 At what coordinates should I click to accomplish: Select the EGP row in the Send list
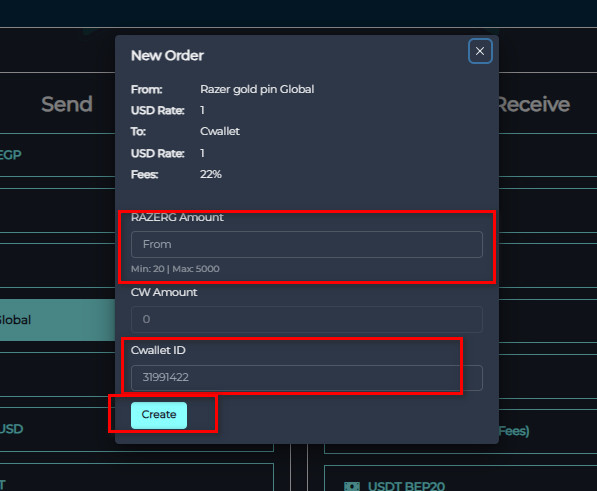[57, 155]
